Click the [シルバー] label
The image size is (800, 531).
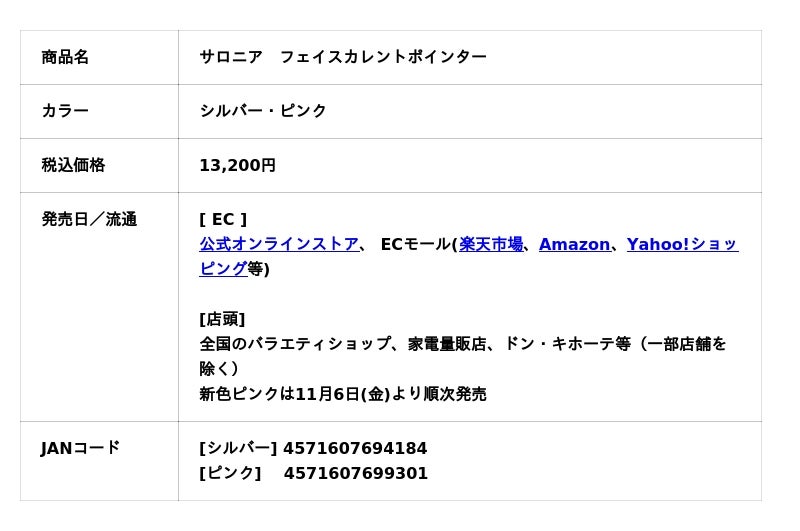pos(238,448)
